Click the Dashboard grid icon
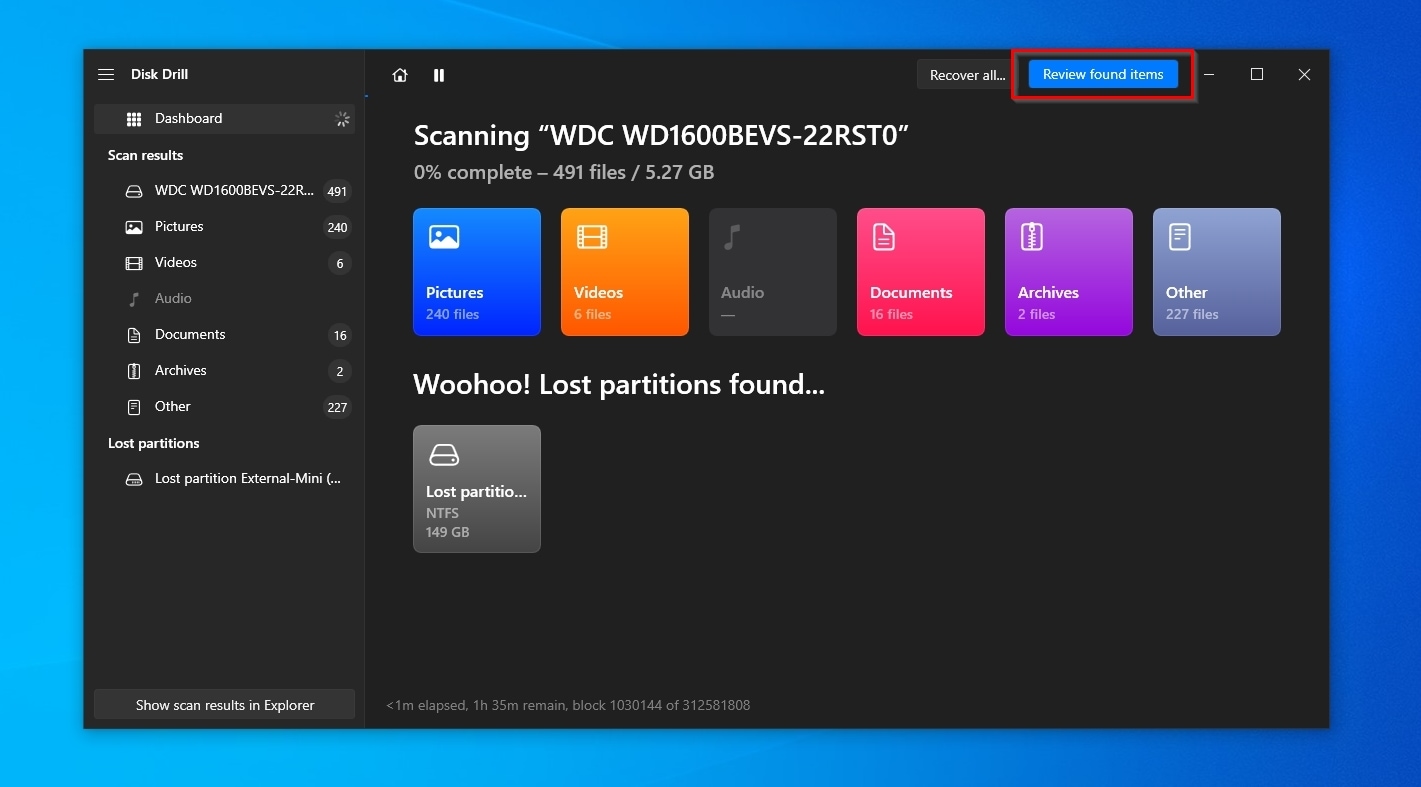The height and width of the screenshot is (787, 1421). [133, 118]
